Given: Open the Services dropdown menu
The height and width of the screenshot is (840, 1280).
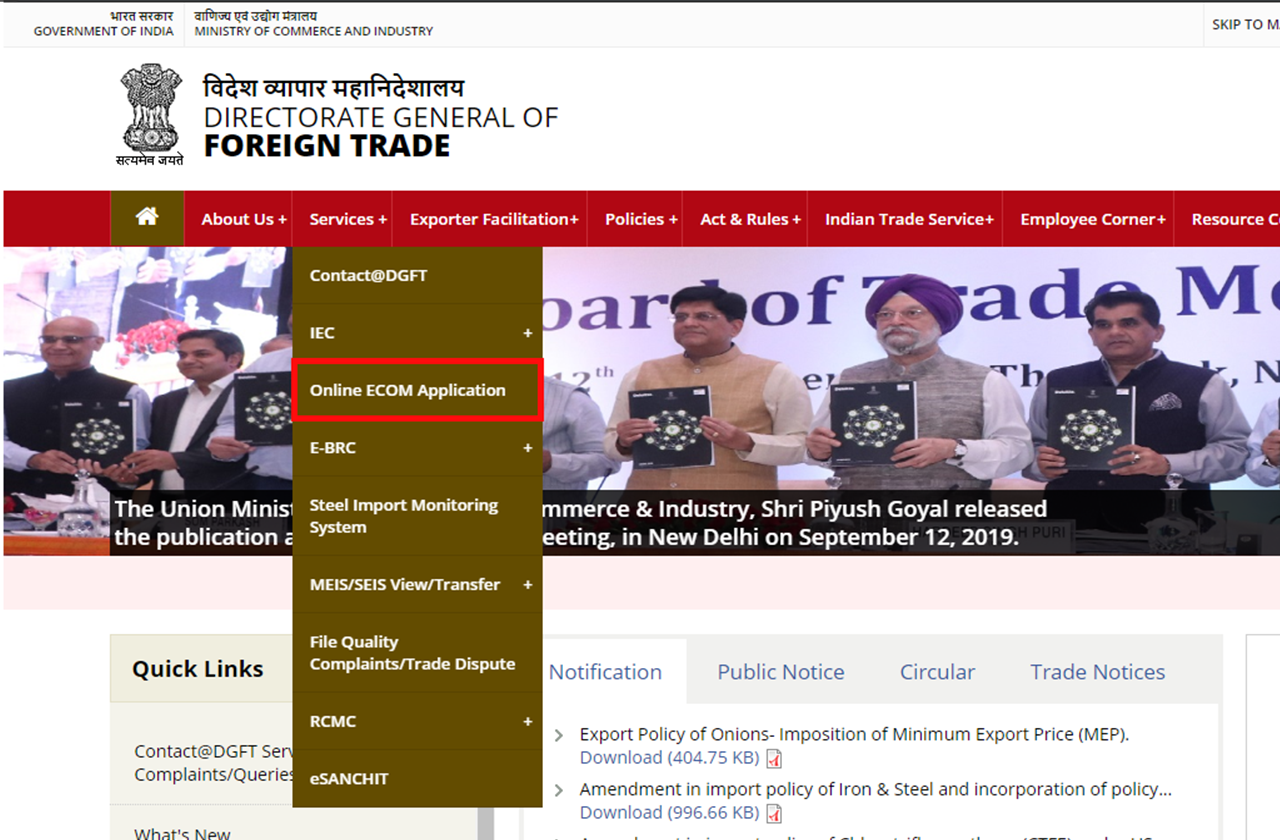Looking at the screenshot, I should 348,219.
